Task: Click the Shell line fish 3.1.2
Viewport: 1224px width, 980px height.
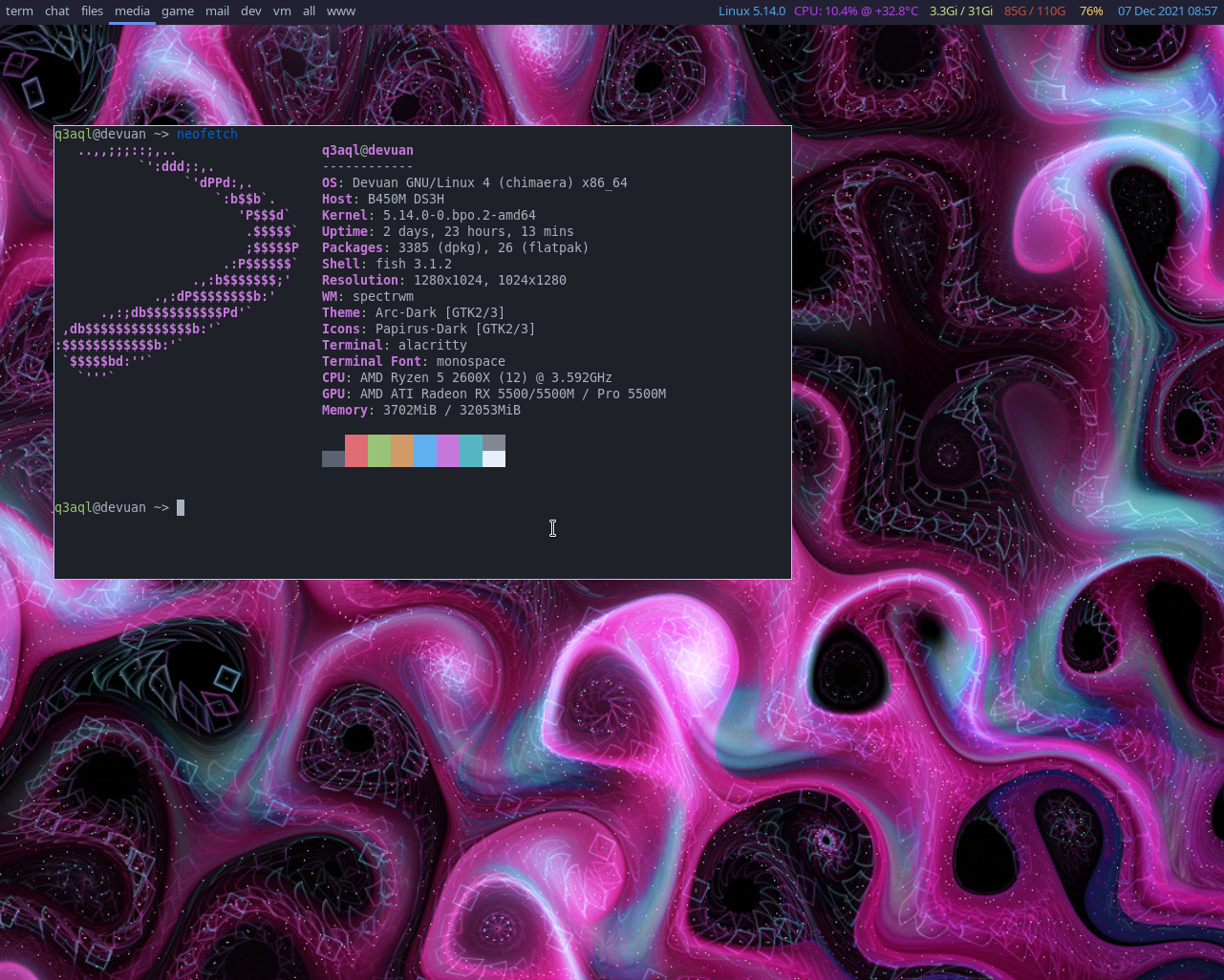Action: click(387, 264)
